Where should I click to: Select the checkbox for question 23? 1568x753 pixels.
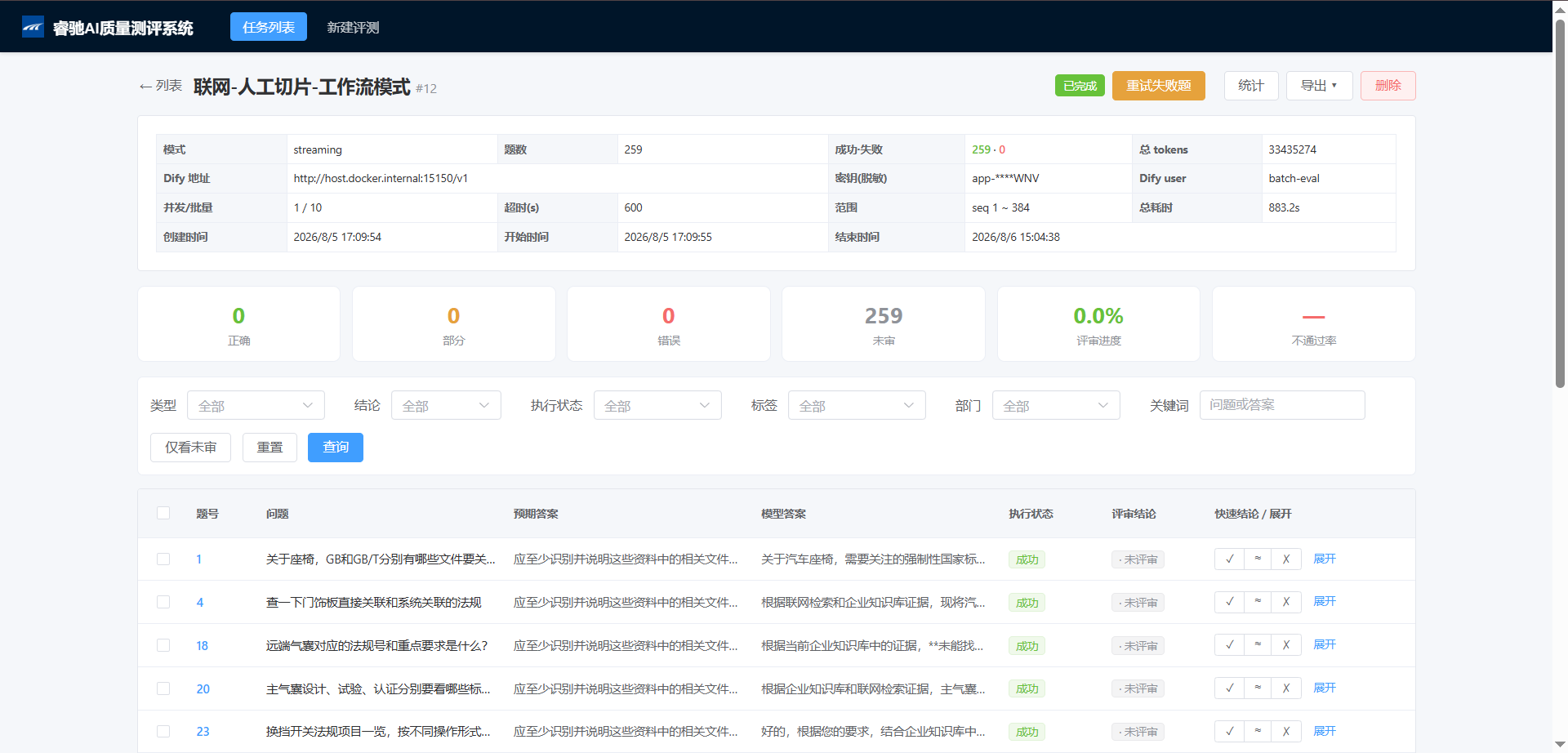pos(163,732)
